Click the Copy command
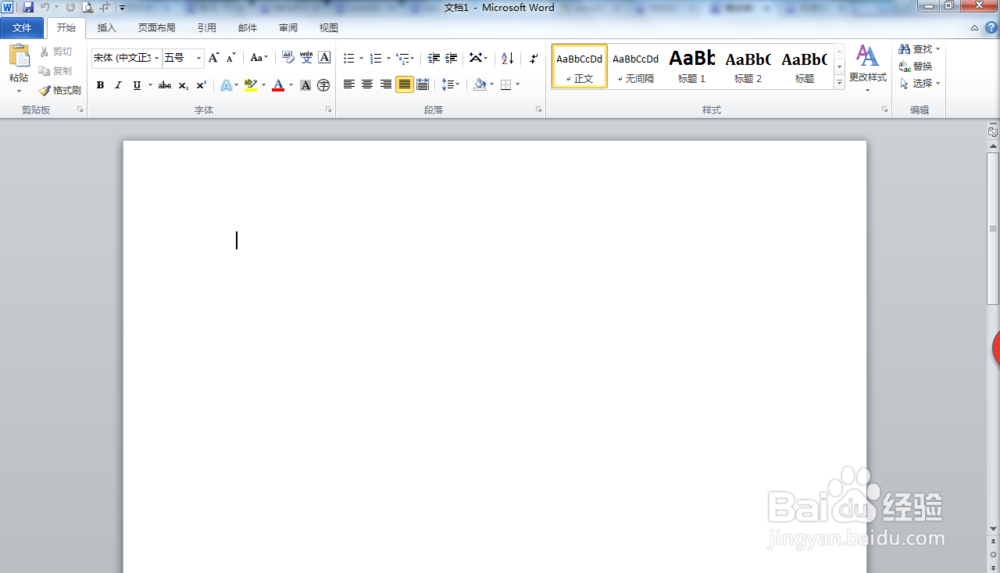The height and width of the screenshot is (573, 1000). [56, 71]
